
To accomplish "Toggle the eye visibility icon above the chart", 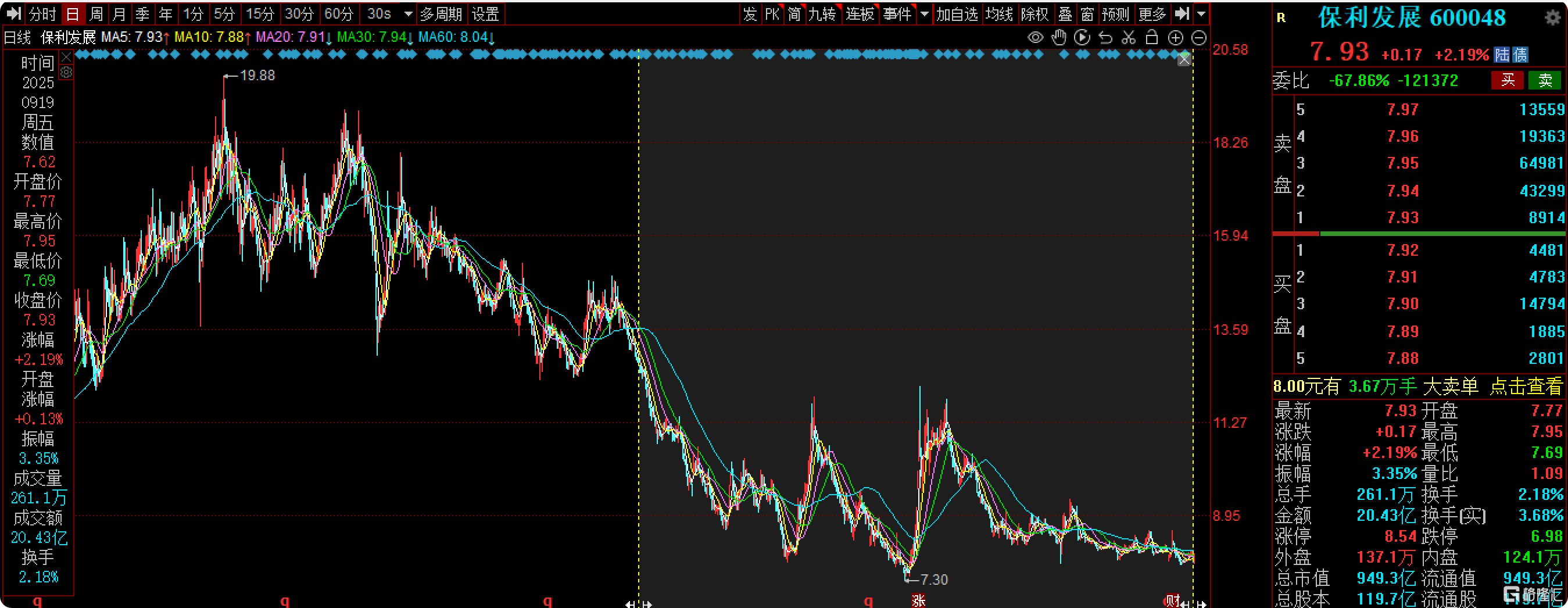I will pyautogui.click(x=1036, y=38).
